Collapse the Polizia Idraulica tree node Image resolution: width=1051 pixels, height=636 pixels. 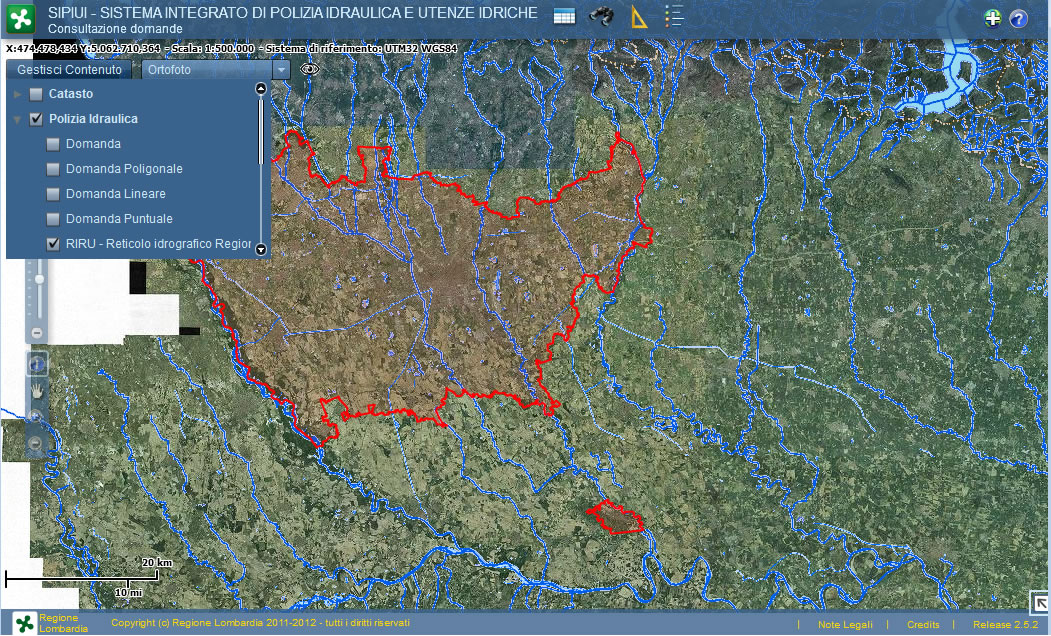coord(17,119)
